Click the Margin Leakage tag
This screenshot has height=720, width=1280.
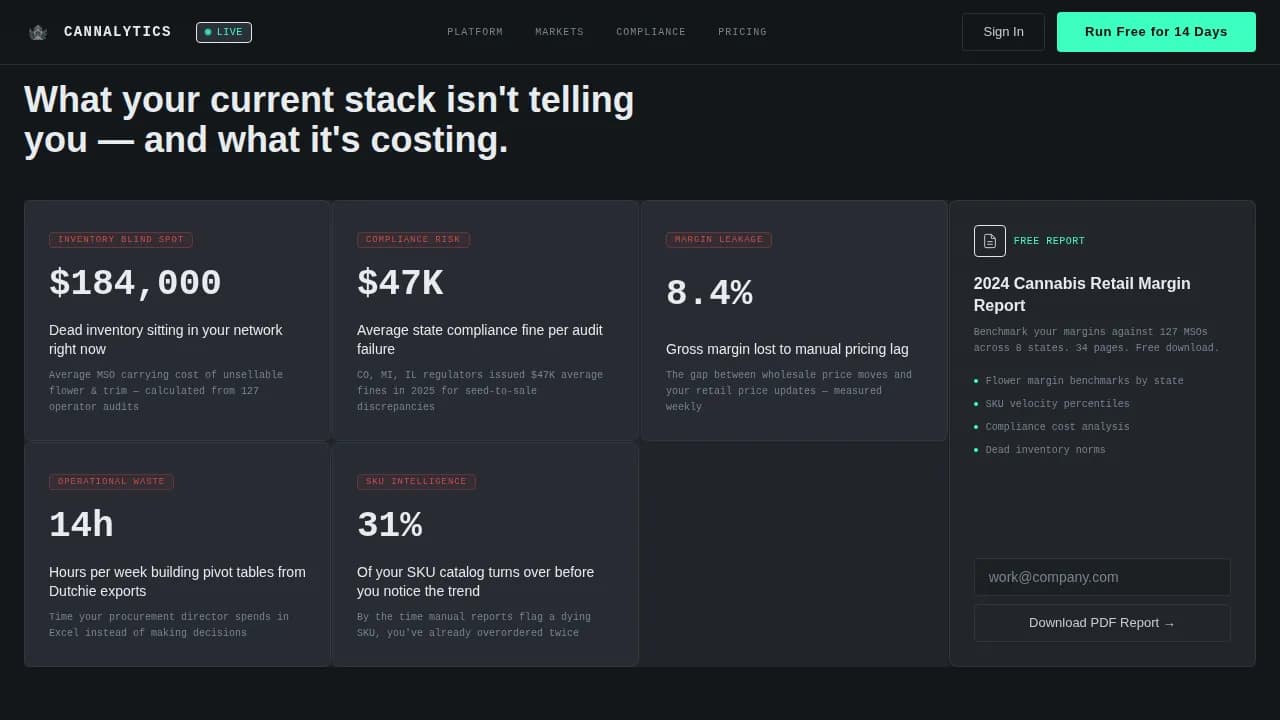718,240
